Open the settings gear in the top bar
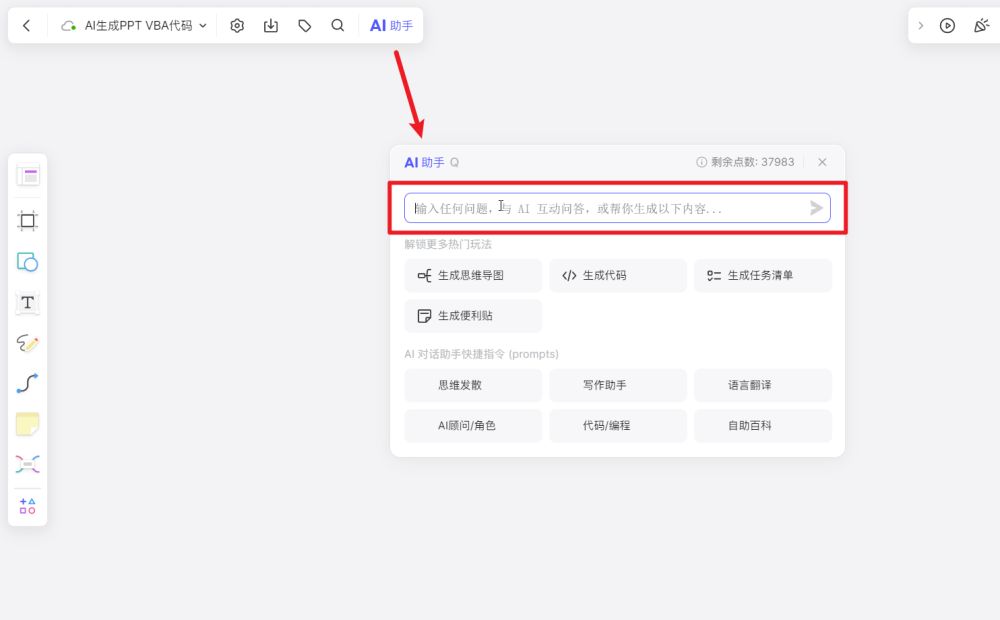Screen dimensions: 1000x620 coord(237,25)
